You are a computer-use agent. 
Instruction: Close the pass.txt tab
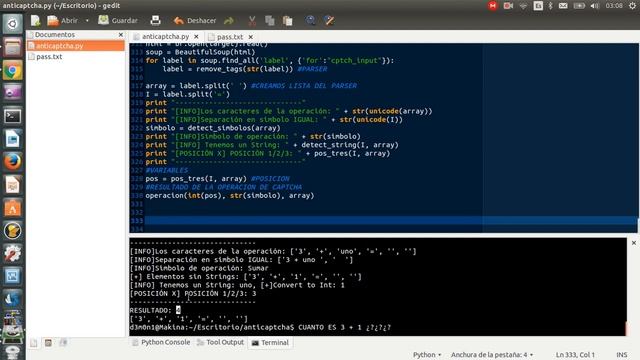coord(251,37)
